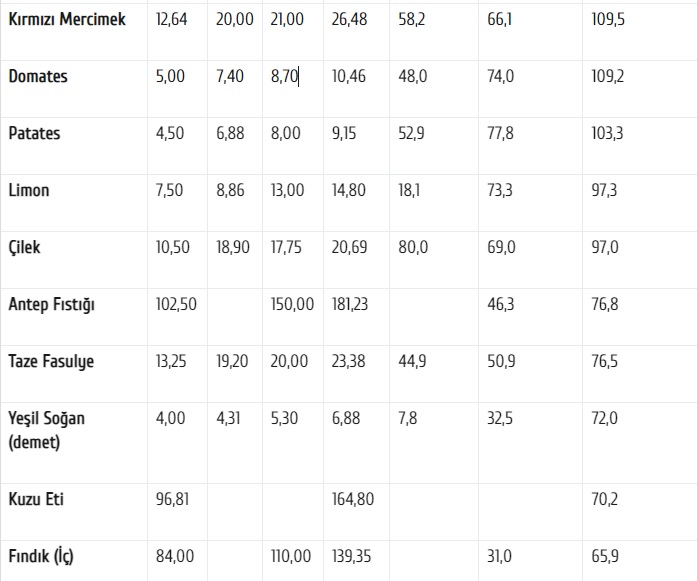Select Kuzu Eti value 96,81
The height and width of the screenshot is (581, 697).
pos(172,499)
